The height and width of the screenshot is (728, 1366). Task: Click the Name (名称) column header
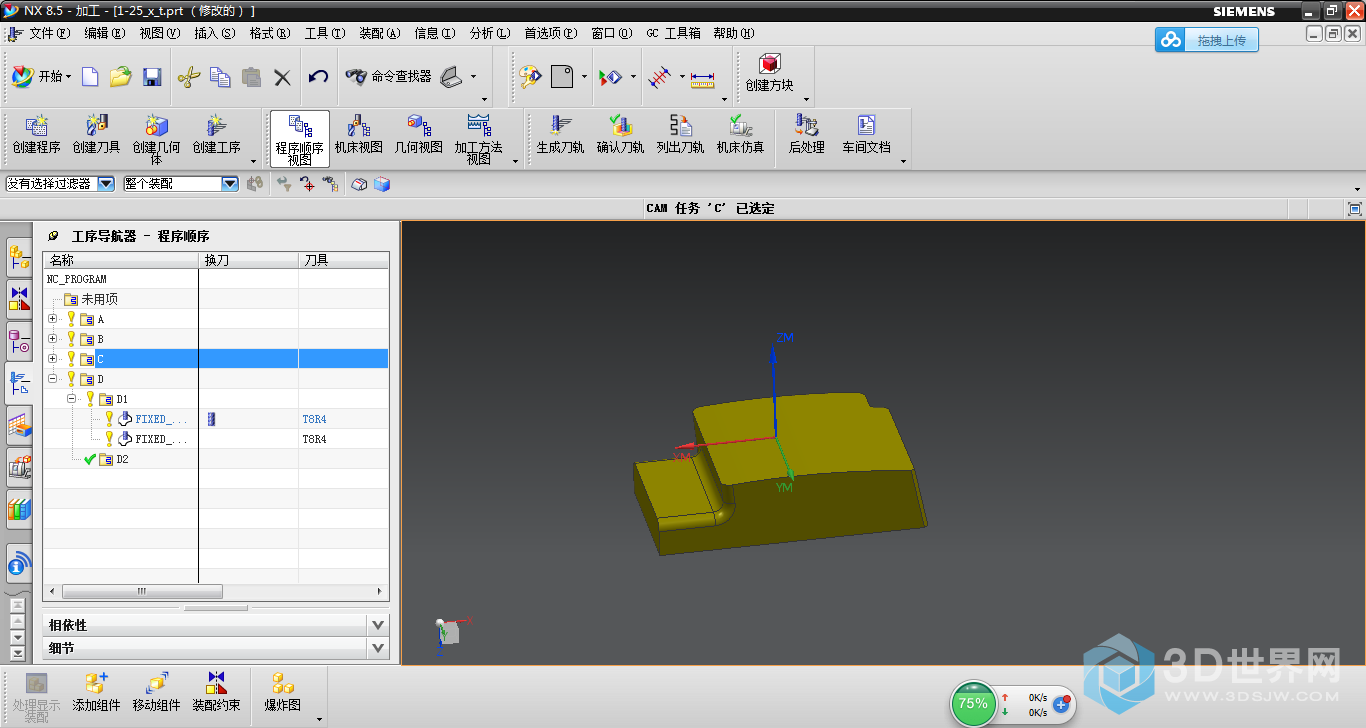pos(120,260)
